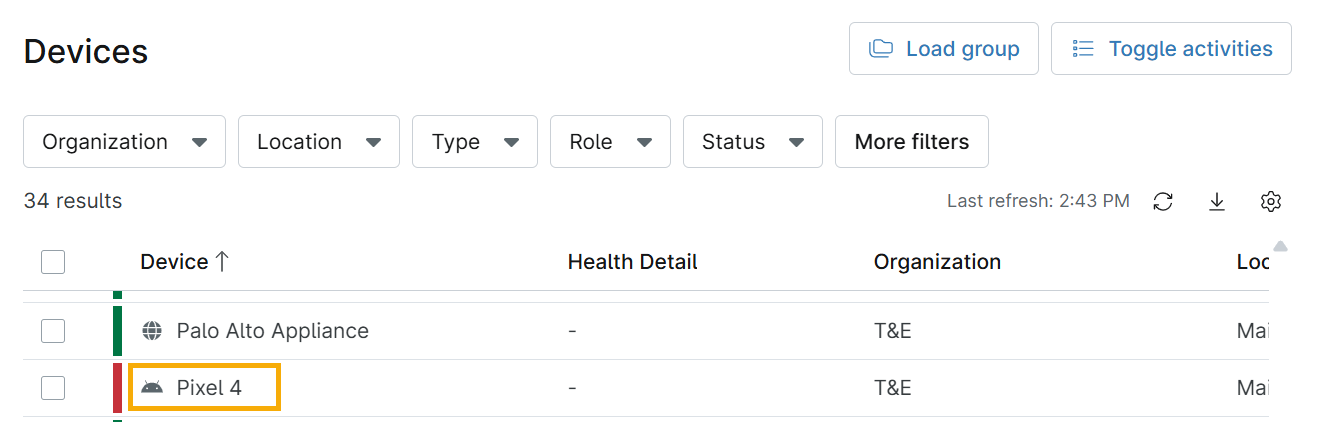Image resolution: width=1321 pixels, height=422 pixels.
Task: Select the Pixel 4 row checkbox
Action: click(53, 388)
